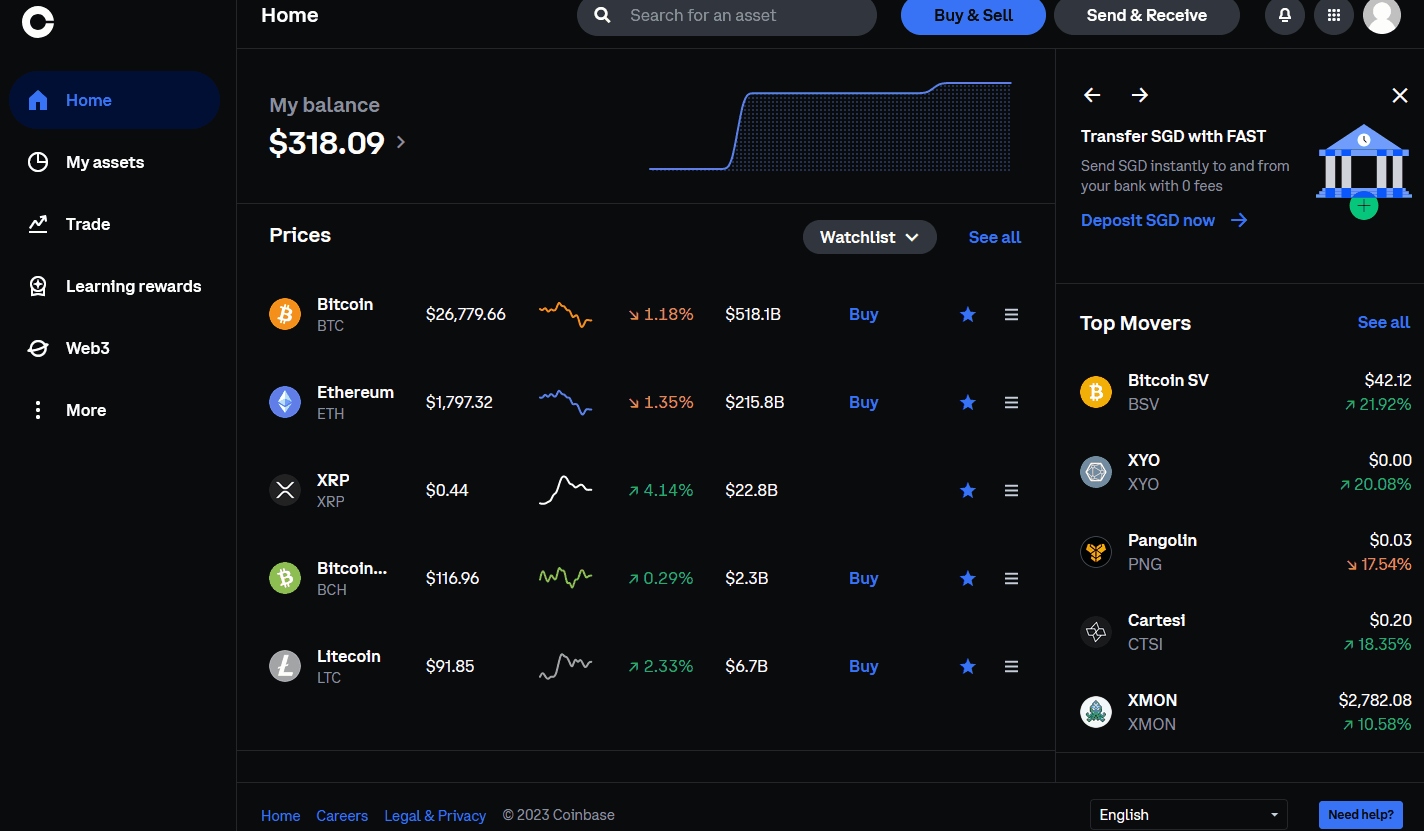Click the Bitcoin SV icon in Top Movers
1424x831 pixels.
[1096, 392]
